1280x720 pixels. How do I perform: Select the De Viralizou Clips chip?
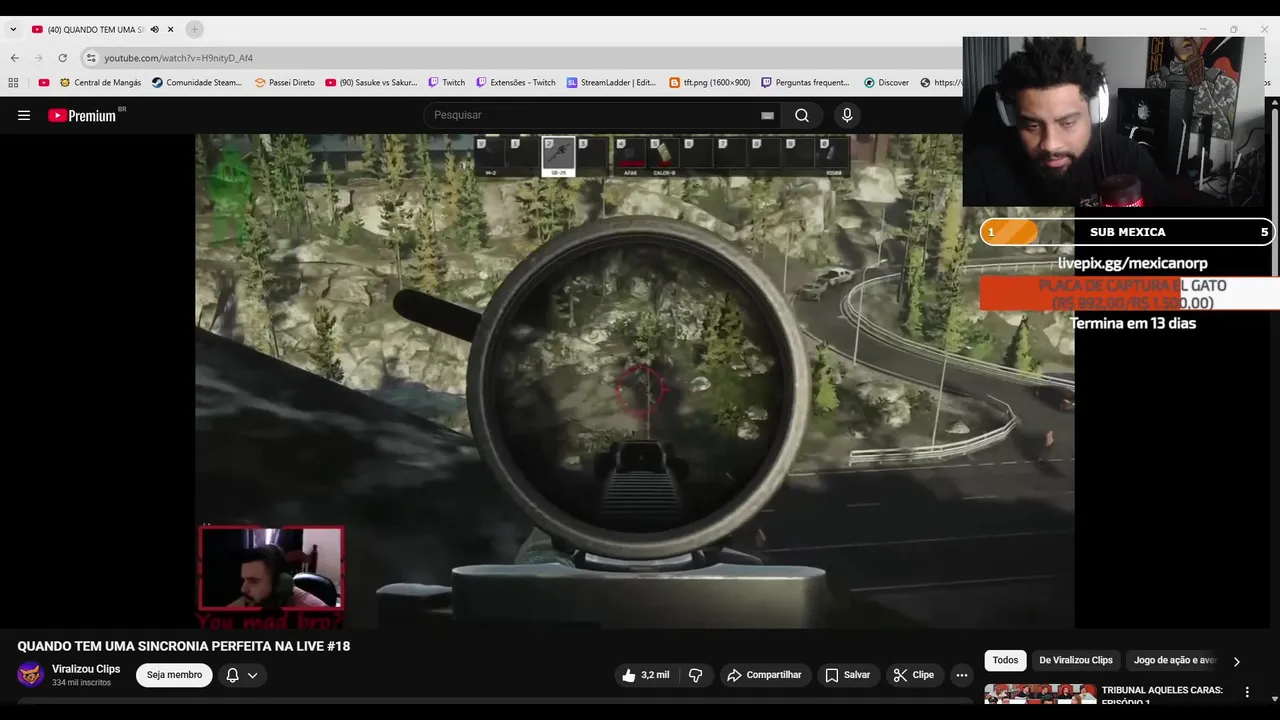tap(1076, 660)
